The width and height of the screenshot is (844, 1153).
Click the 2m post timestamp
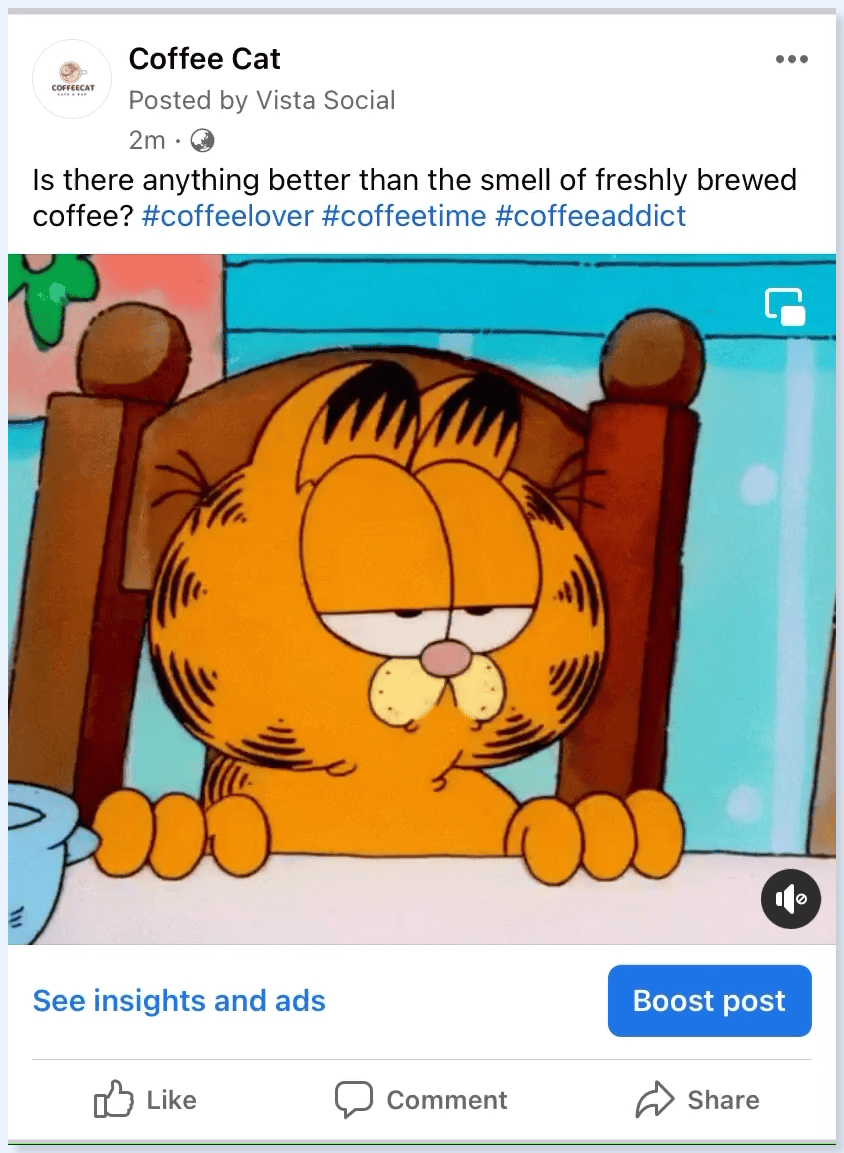click(147, 140)
